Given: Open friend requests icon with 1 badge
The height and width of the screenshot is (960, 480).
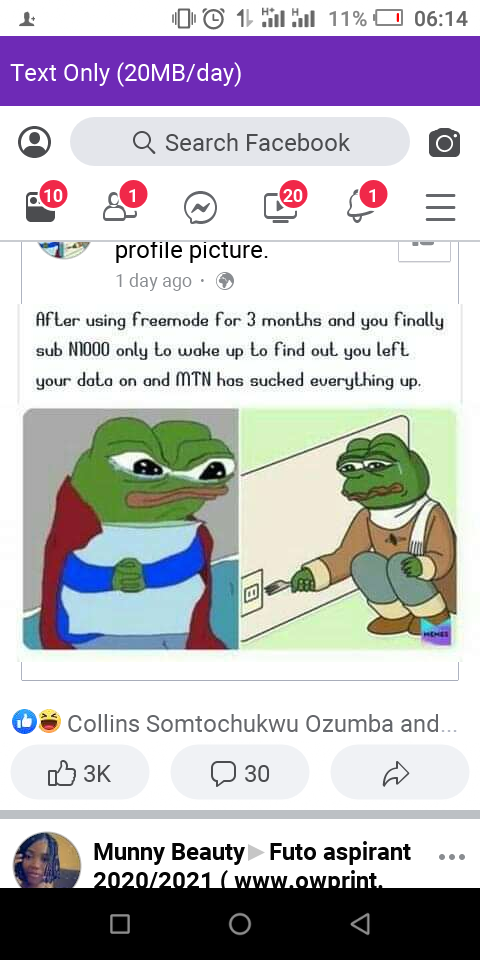Looking at the screenshot, I should pos(121,206).
